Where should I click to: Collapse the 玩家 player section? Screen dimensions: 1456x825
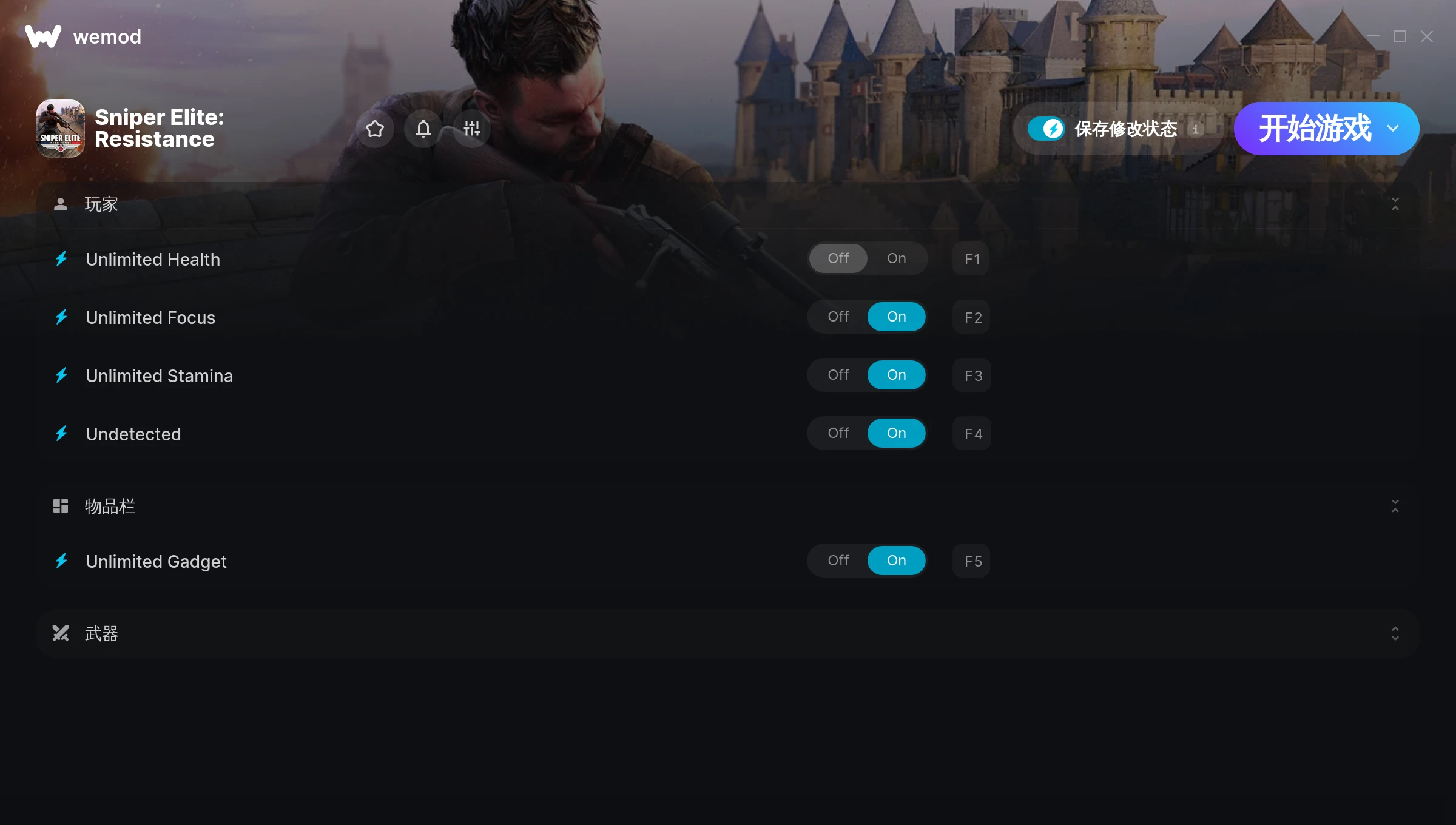tap(1396, 204)
